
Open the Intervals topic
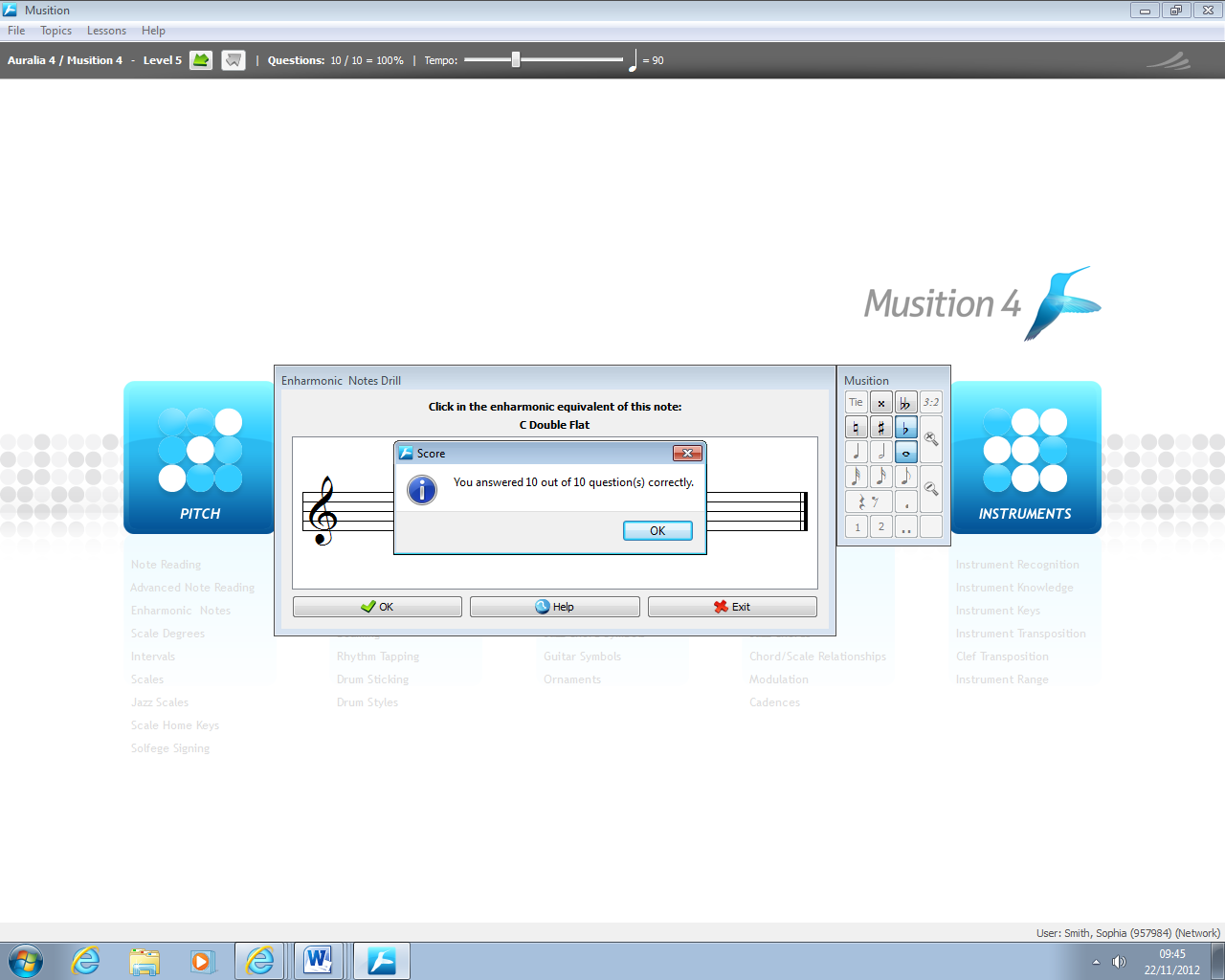pyautogui.click(x=153, y=657)
